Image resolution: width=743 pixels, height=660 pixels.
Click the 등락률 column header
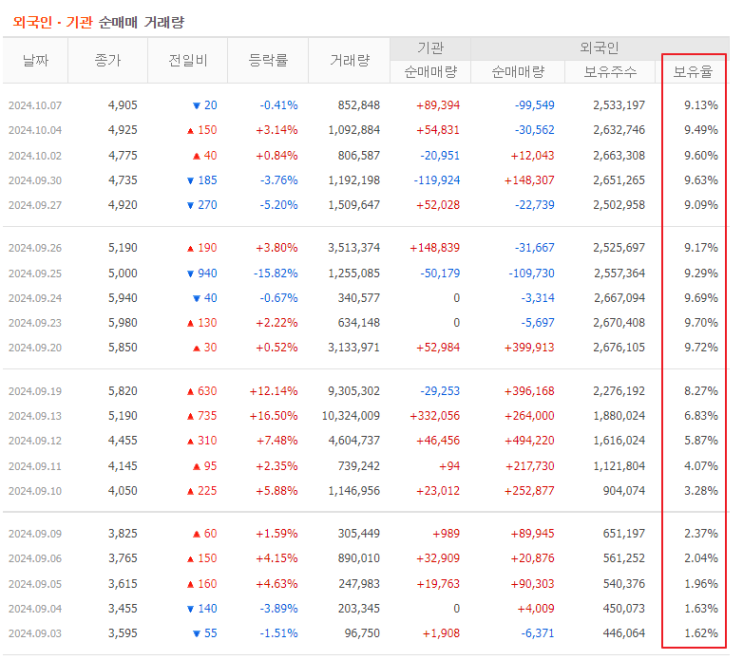pos(268,60)
